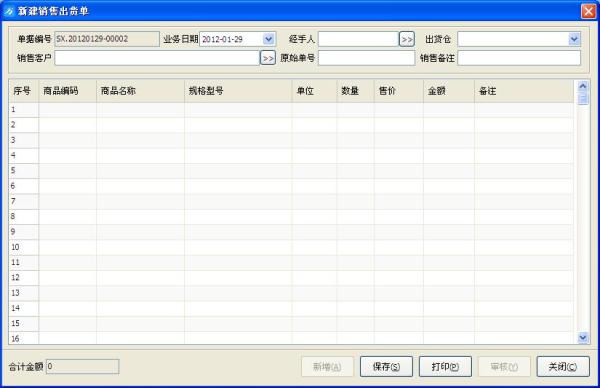
Task: Click the 销售备注 input field
Action: click(x=519, y=58)
